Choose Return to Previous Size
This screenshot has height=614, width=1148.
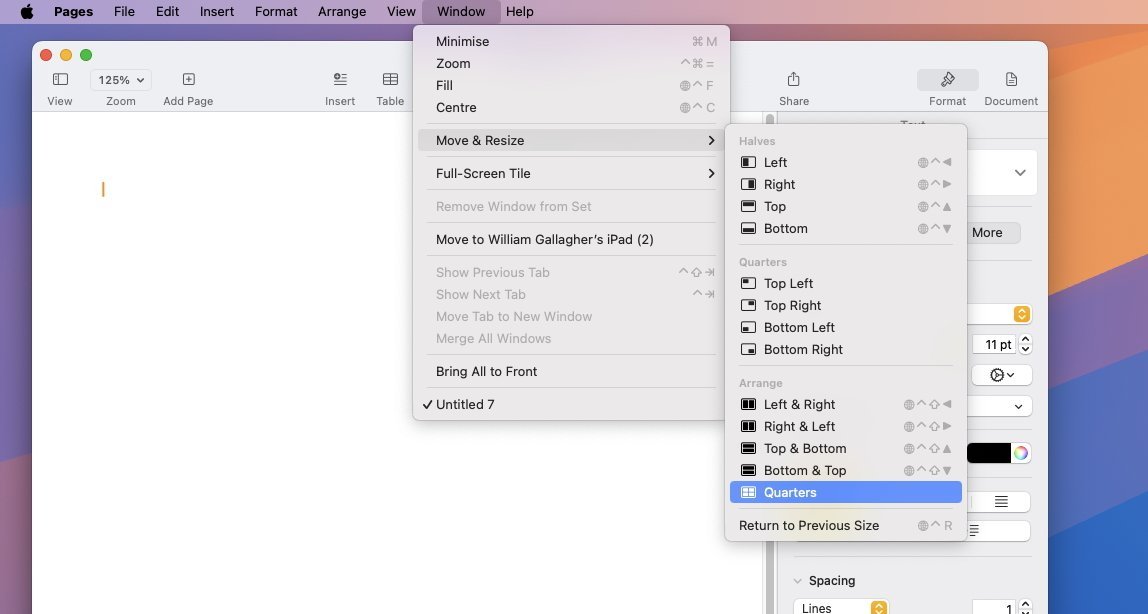[846, 525]
